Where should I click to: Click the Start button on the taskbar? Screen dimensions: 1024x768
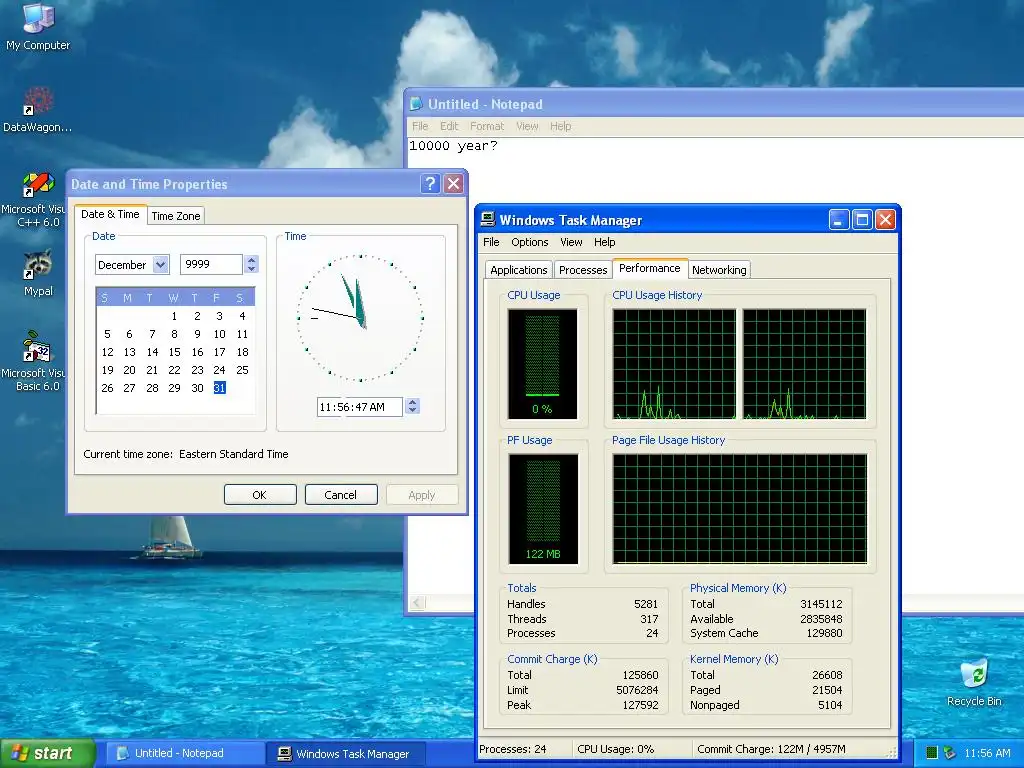coord(47,753)
